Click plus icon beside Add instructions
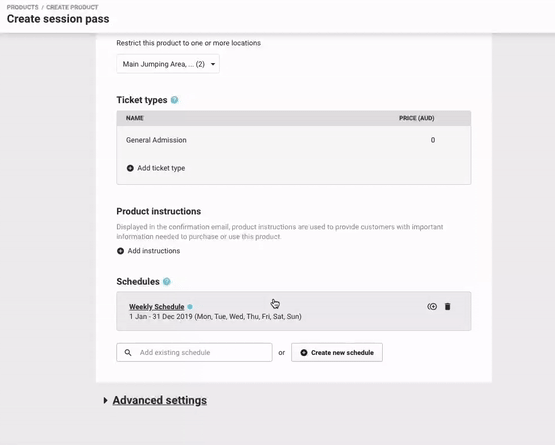 point(120,251)
